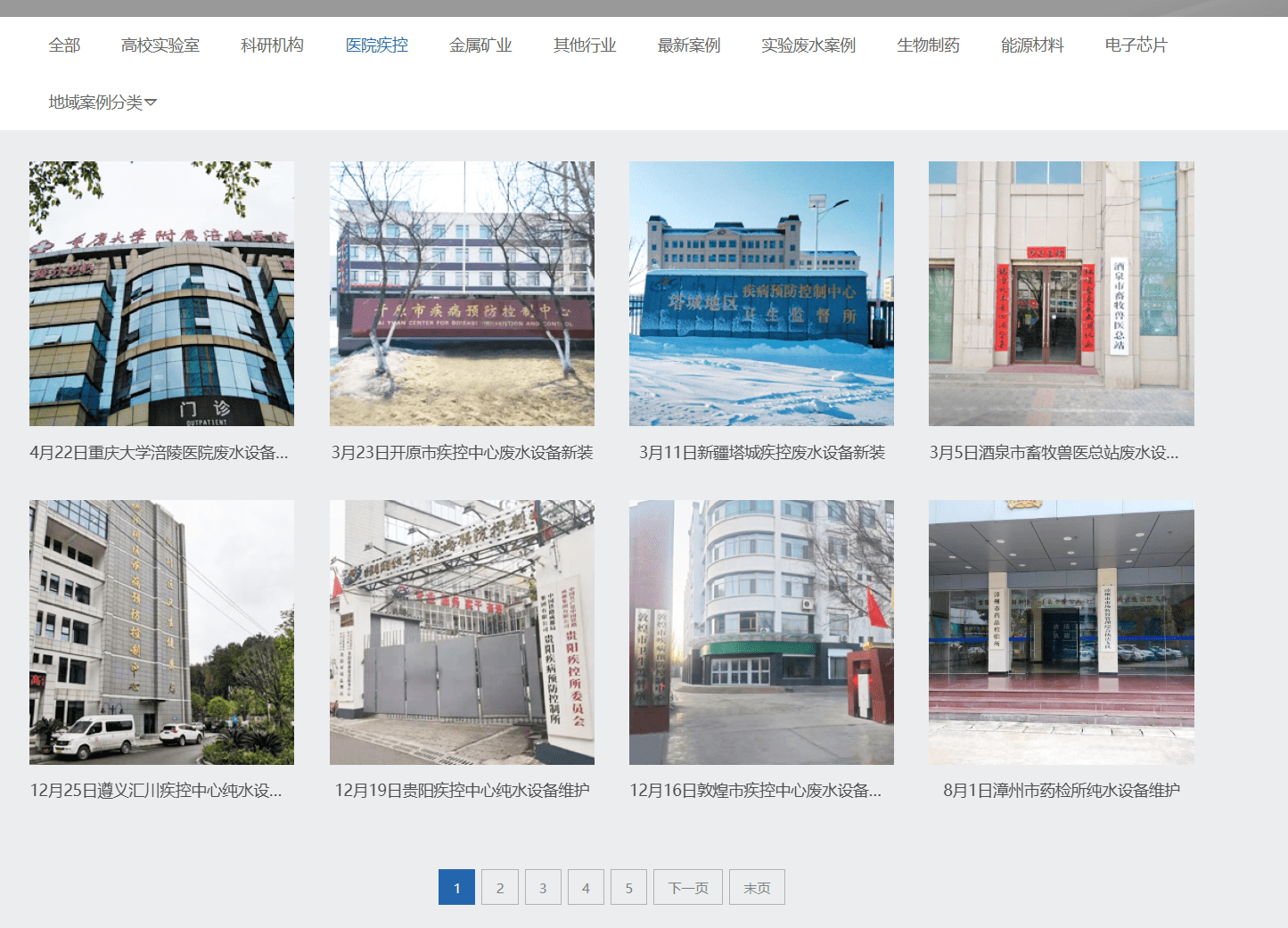Screen dimensions: 1288x928
Task: Click the 下一页 next page button
Action: click(x=688, y=888)
